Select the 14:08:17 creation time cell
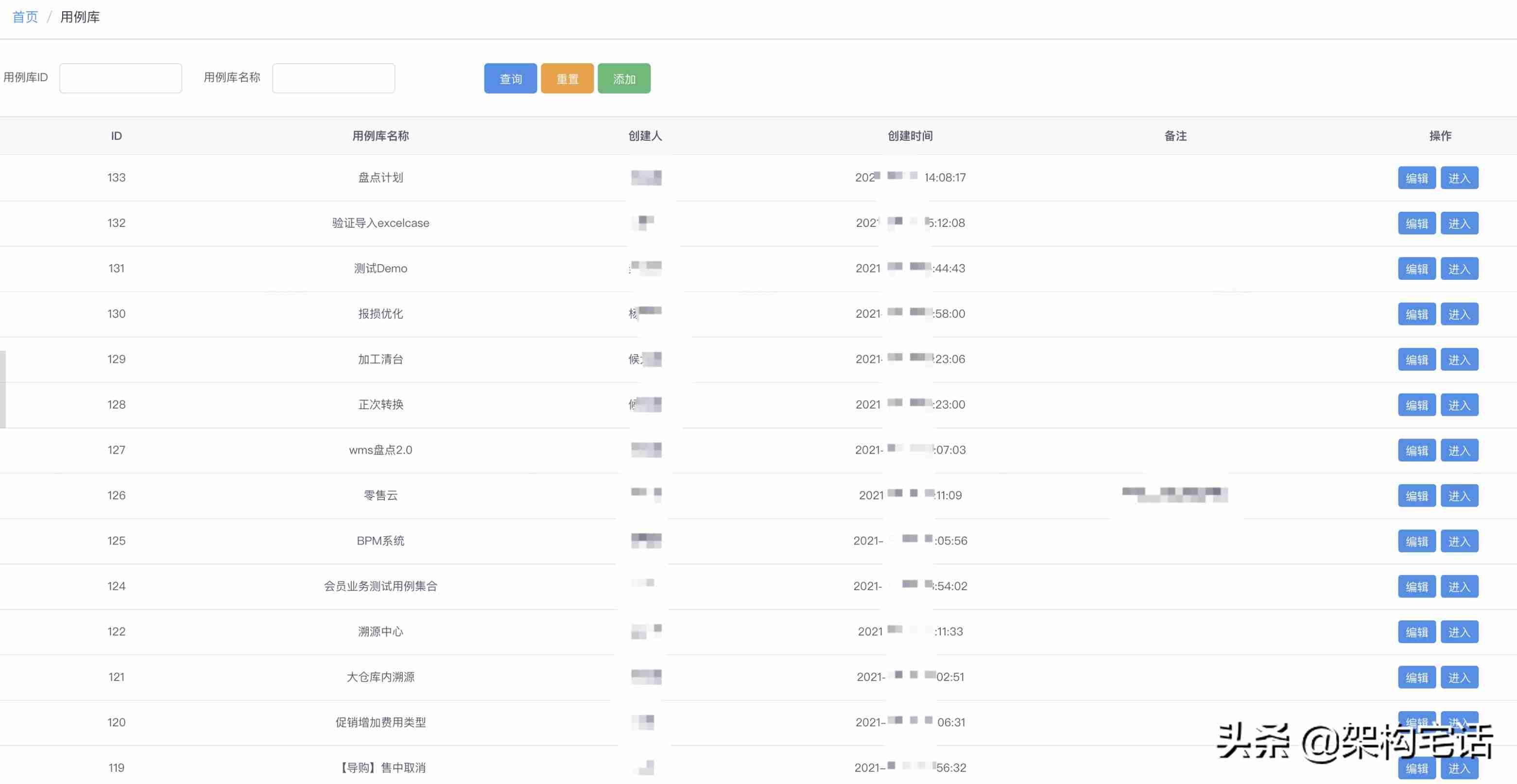The image size is (1517, 784). 911,177
